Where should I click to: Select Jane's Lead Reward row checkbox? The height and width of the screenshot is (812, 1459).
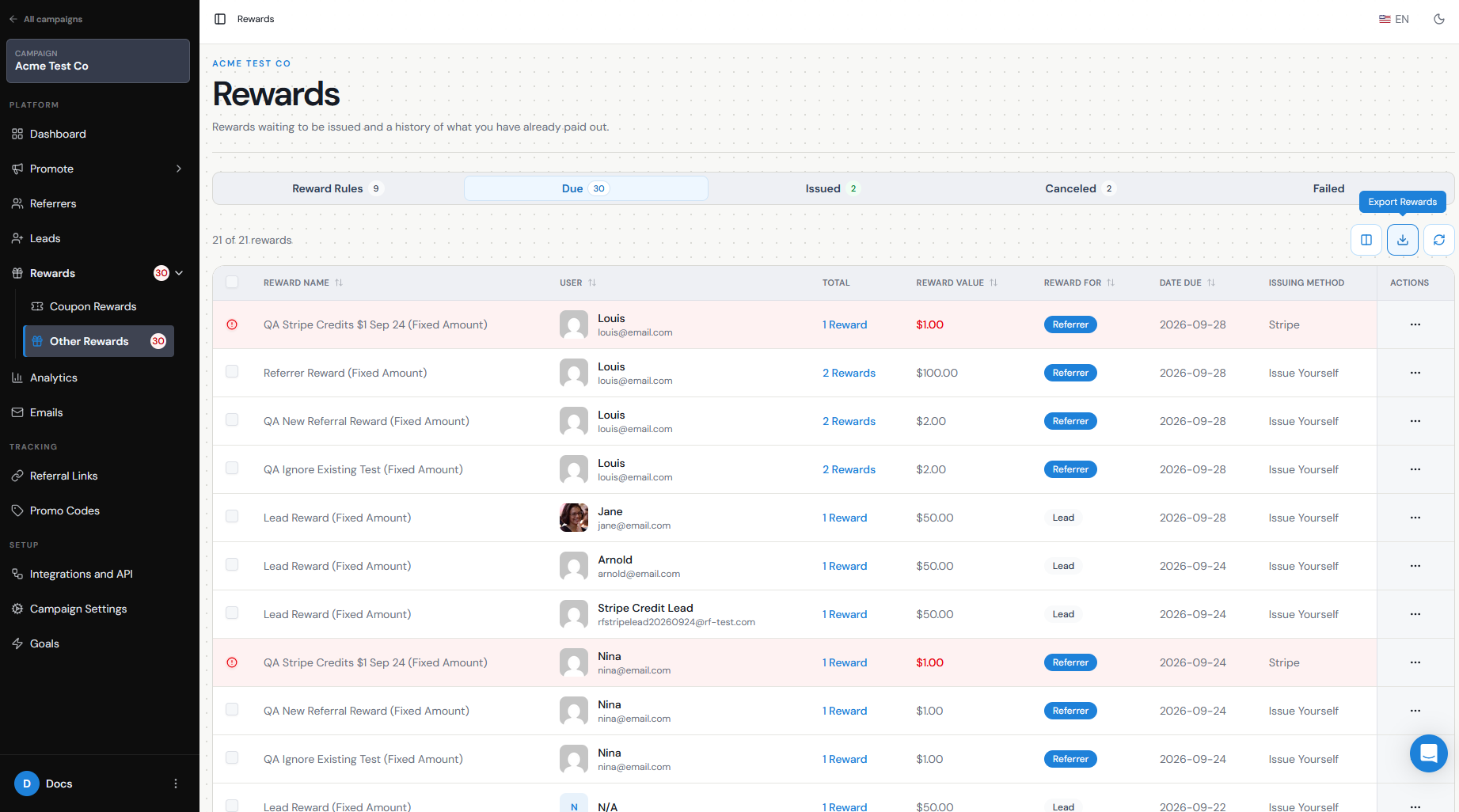point(232,517)
